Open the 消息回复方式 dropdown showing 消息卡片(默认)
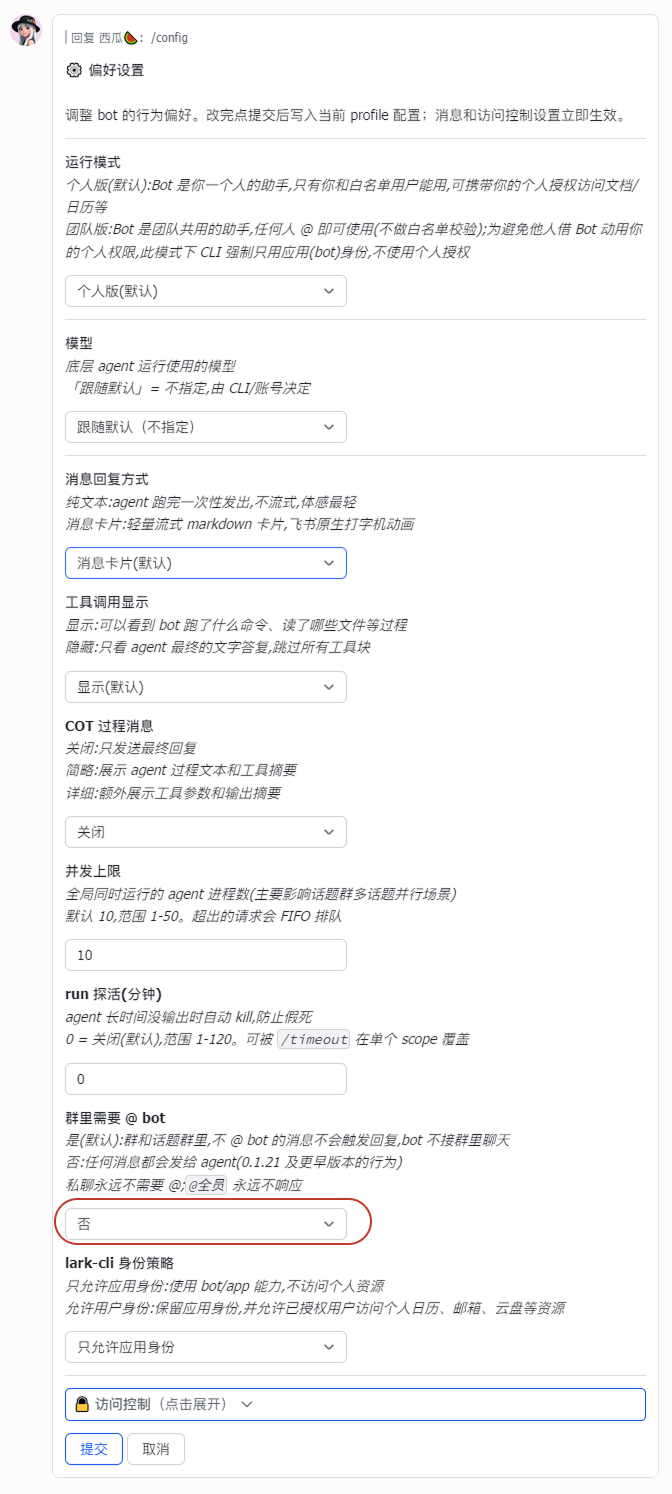 tap(206, 563)
